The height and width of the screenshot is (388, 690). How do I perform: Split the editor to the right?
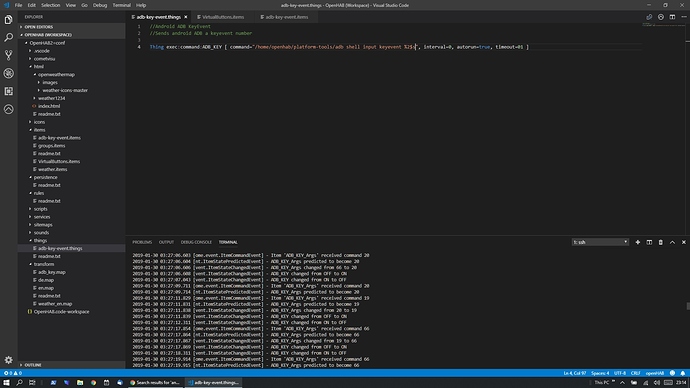point(672,17)
